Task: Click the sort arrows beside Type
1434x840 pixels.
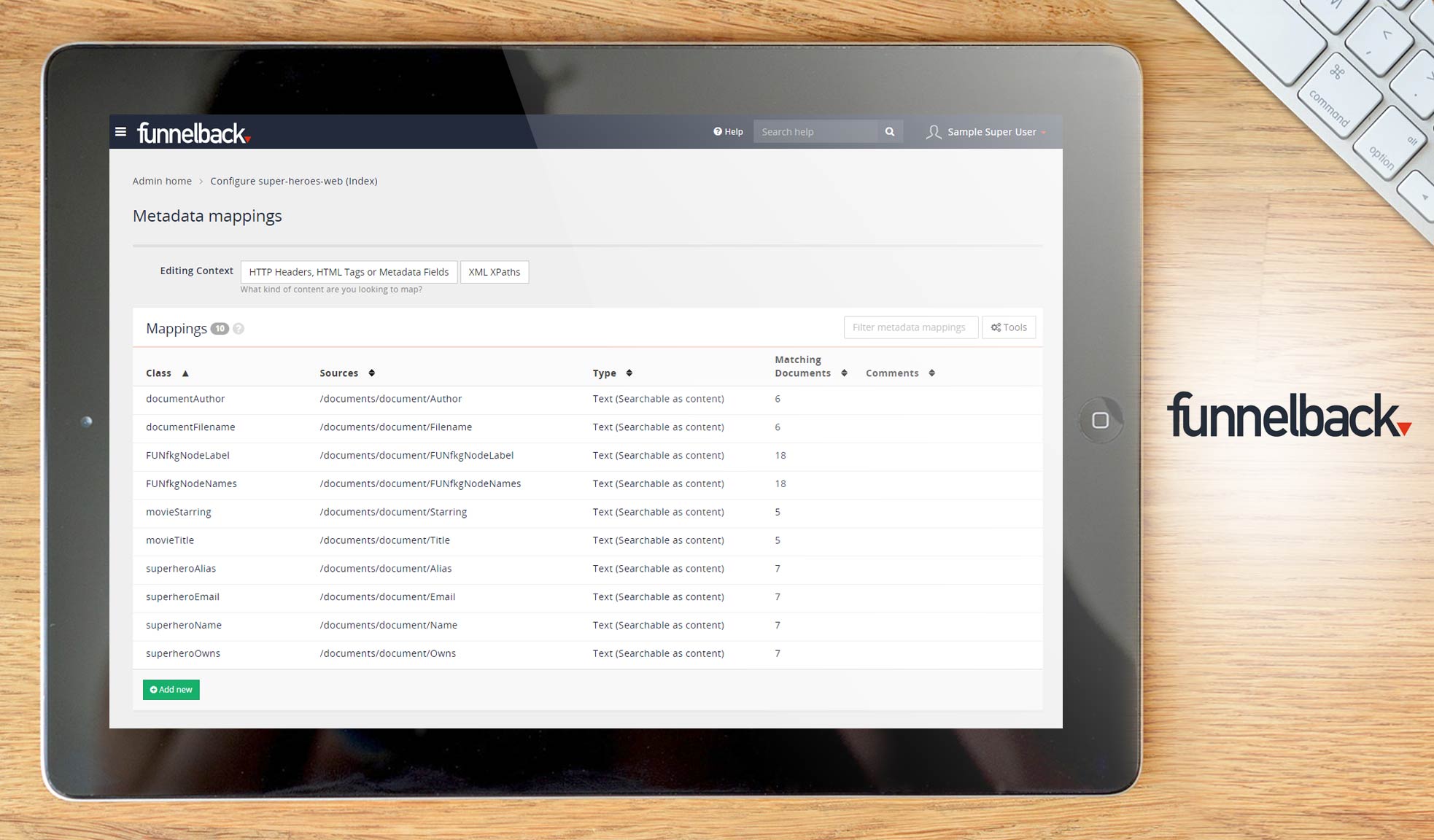Action: 627,373
